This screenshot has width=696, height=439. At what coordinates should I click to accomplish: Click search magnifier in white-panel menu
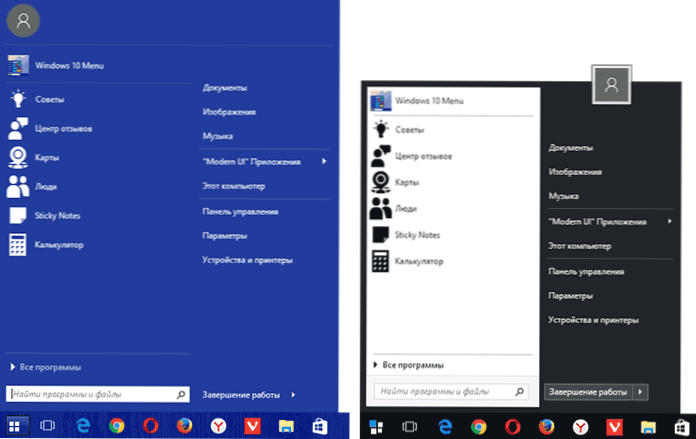pos(519,392)
